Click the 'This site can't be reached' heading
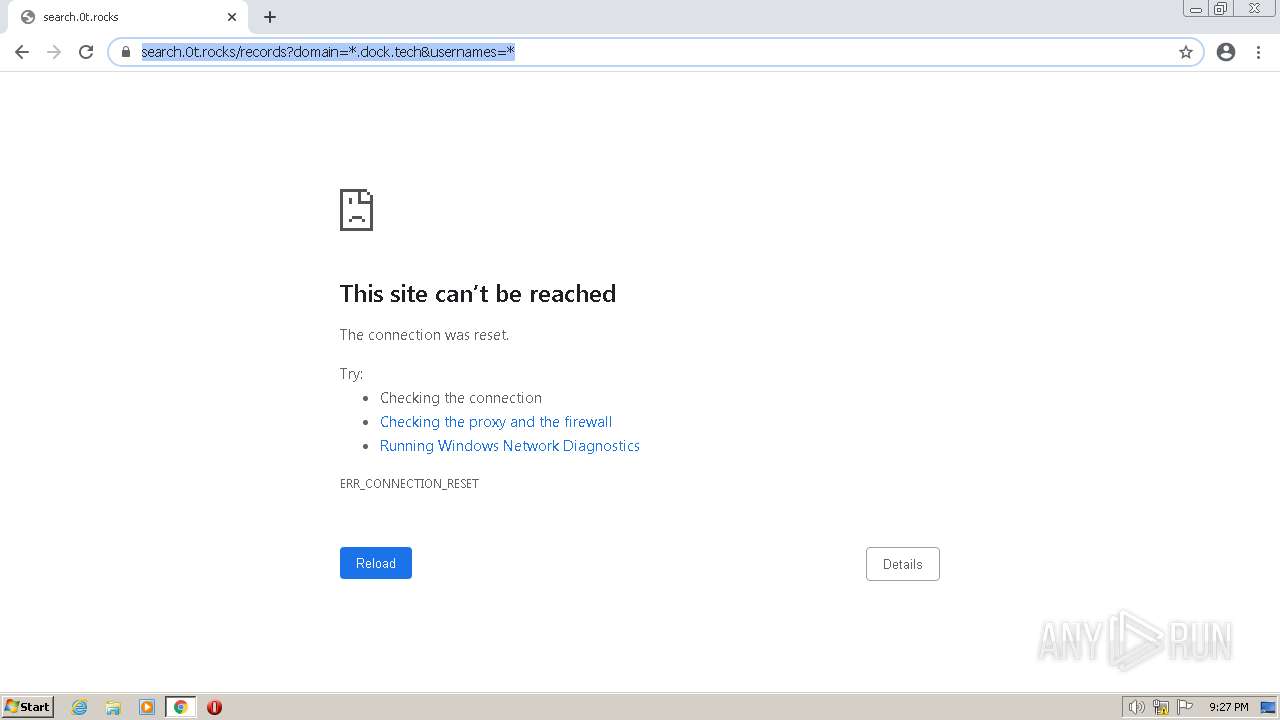 point(478,294)
